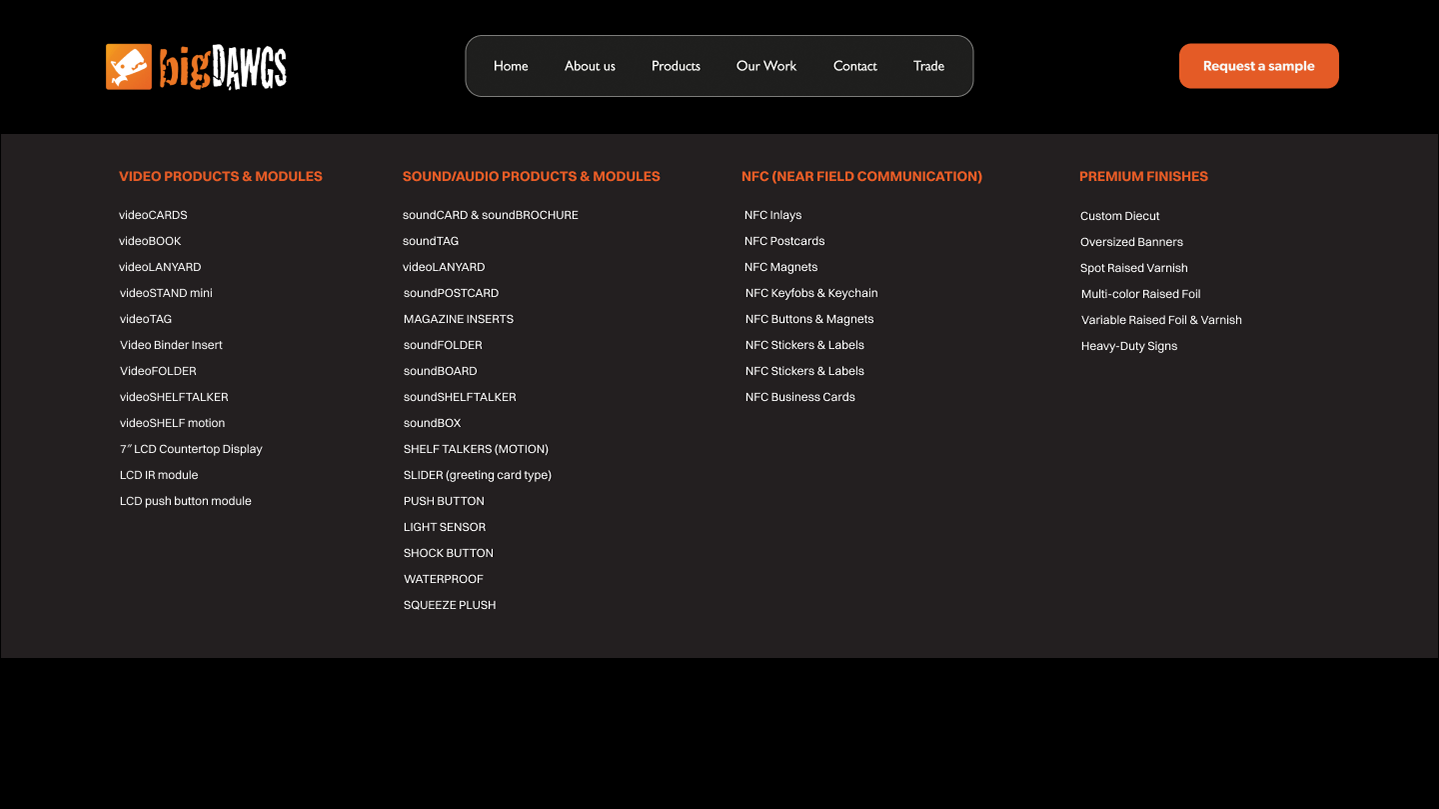Screen dimensions: 1439x809
Task: Open 7" LCD Countertop Display
Action: [x=191, y=449]
